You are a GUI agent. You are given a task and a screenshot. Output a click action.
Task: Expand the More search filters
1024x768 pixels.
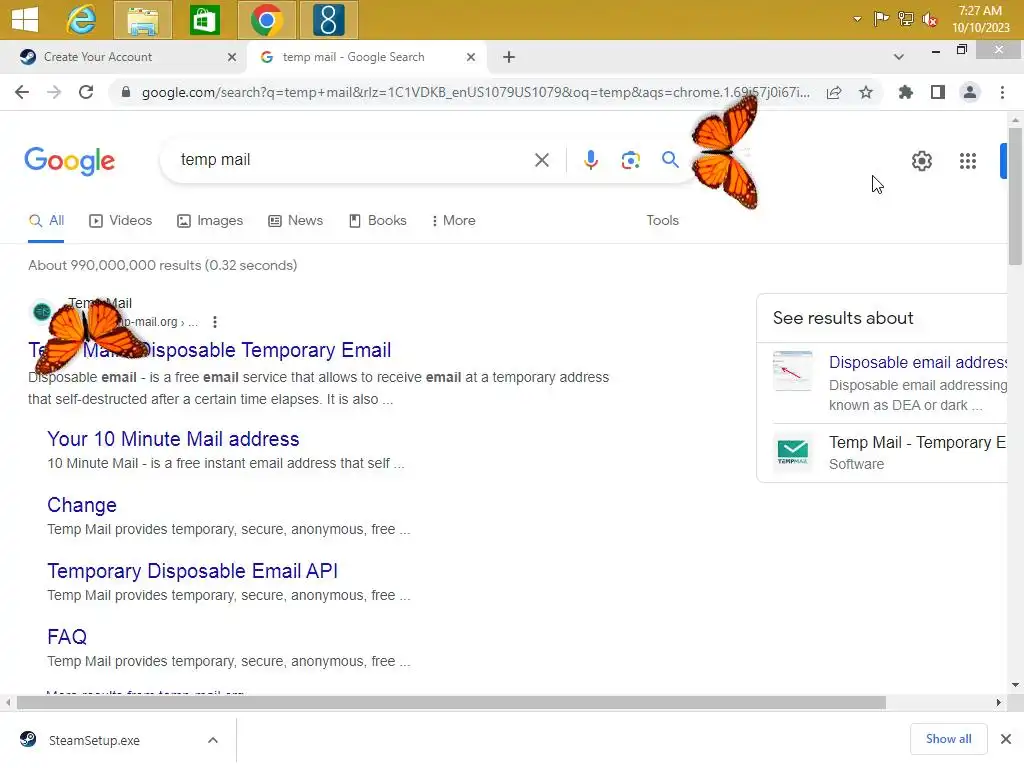click(453, 221)
